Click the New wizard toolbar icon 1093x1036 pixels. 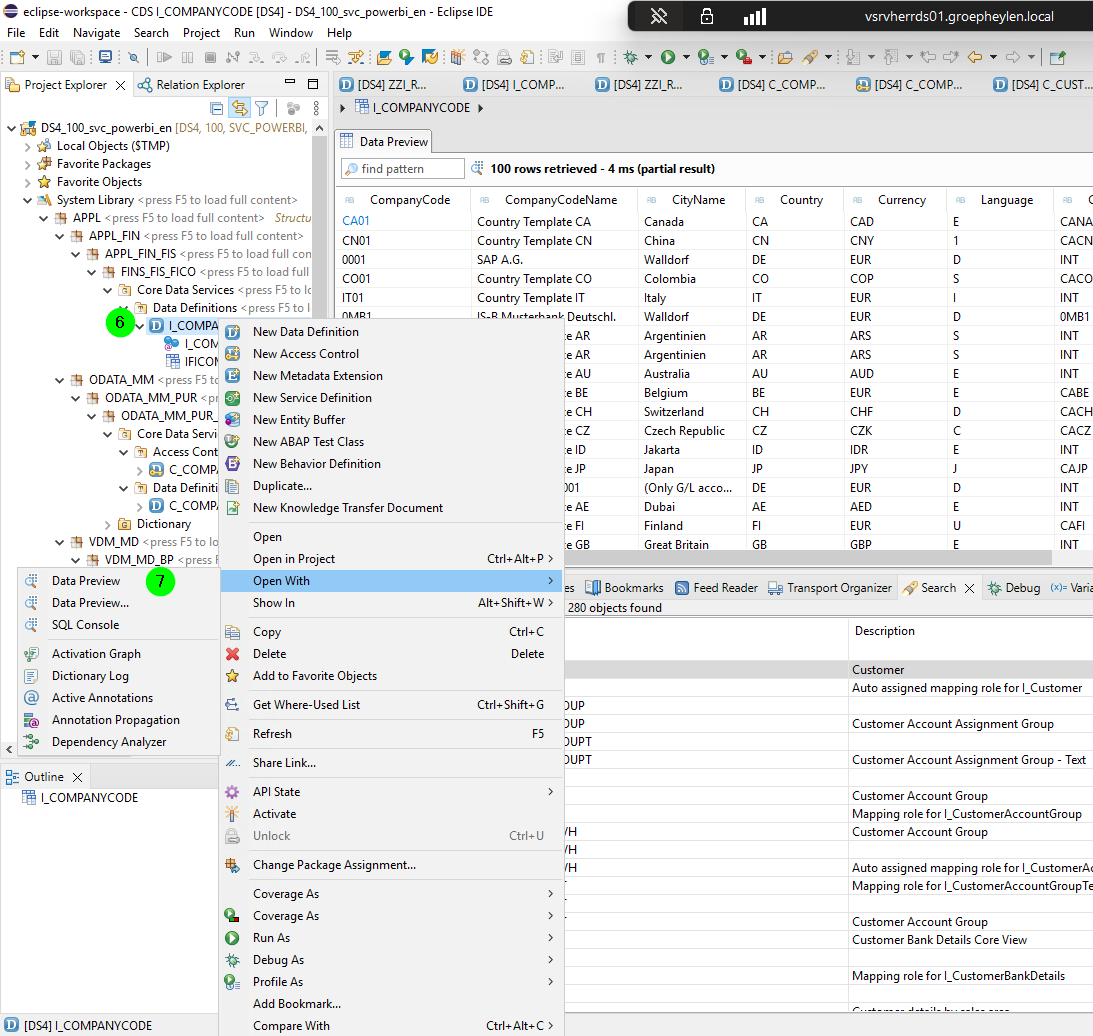click(x=17, y=57)
